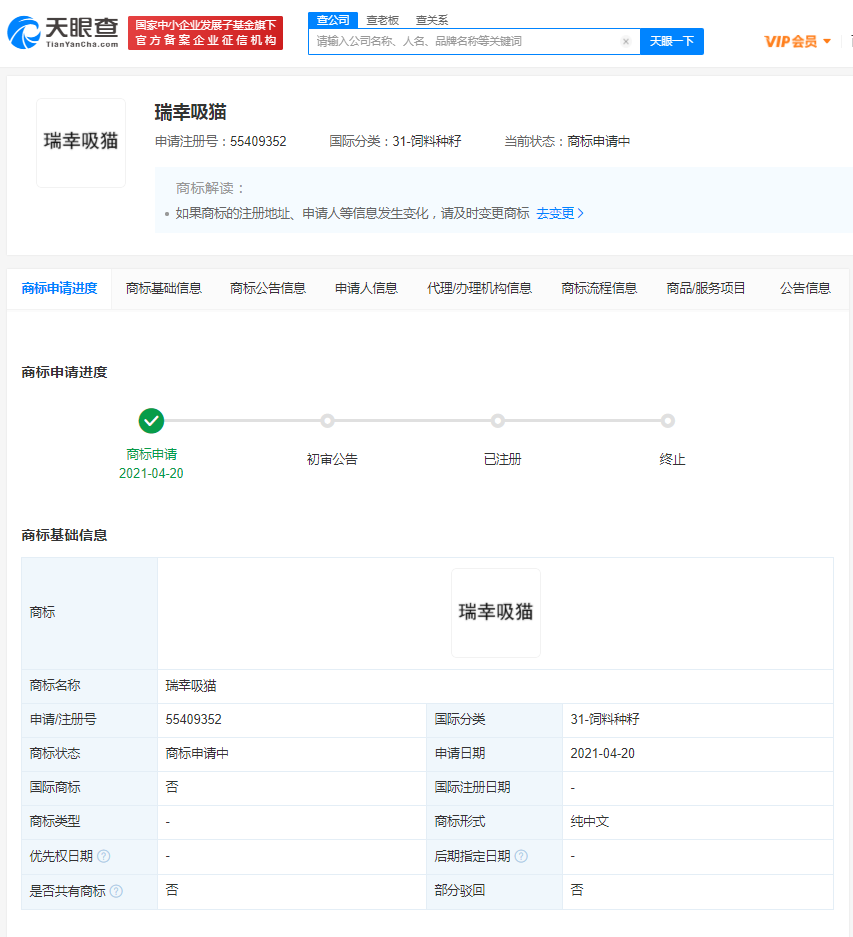This screenshot has width=853, height=937.
Task: Select the 查公司 search tab
Action: [x=333, y=19]
